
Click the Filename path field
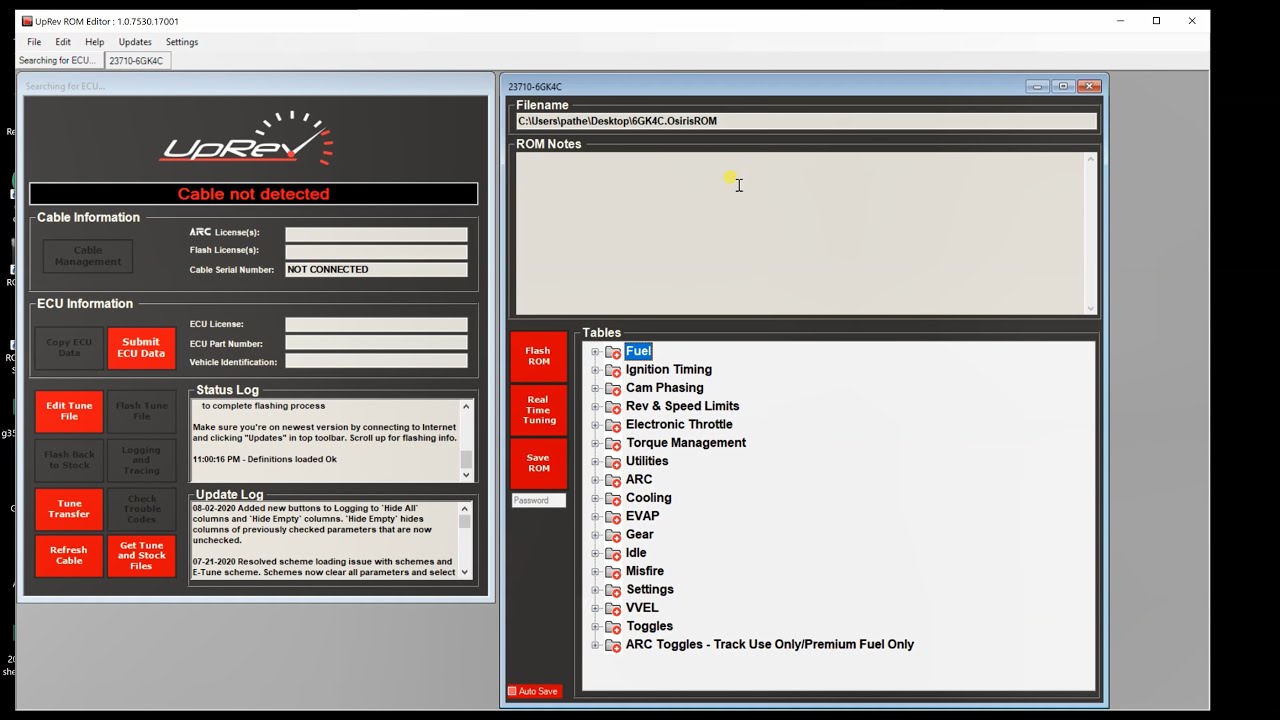(806, 121)
